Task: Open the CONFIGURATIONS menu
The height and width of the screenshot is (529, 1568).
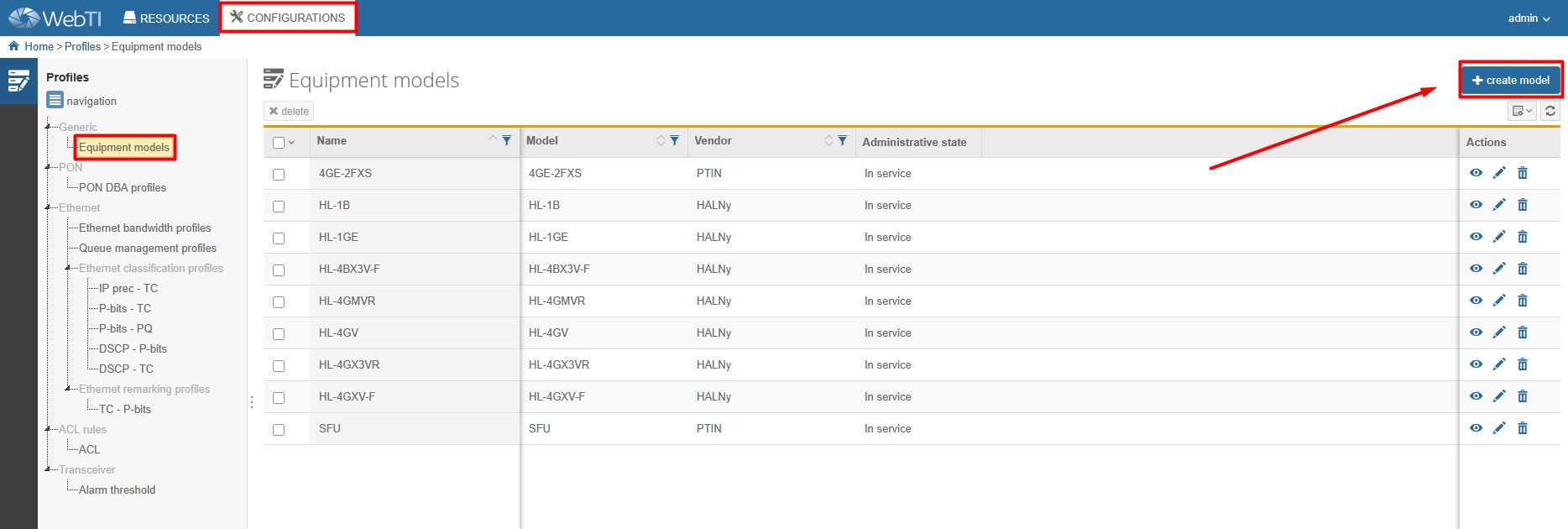Action: pos(288,18)
